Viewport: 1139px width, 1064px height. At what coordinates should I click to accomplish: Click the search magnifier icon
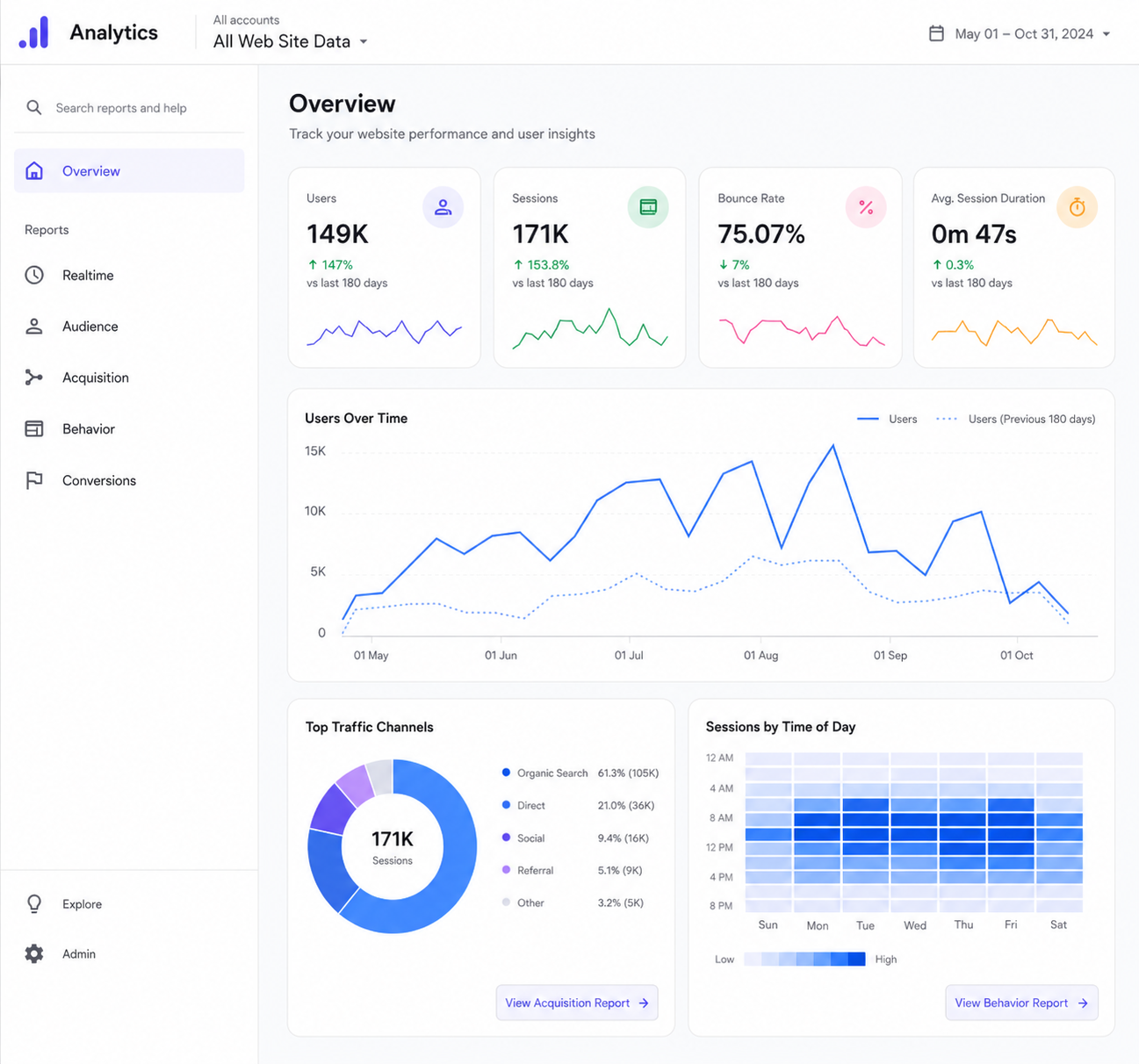pos(34,108)
